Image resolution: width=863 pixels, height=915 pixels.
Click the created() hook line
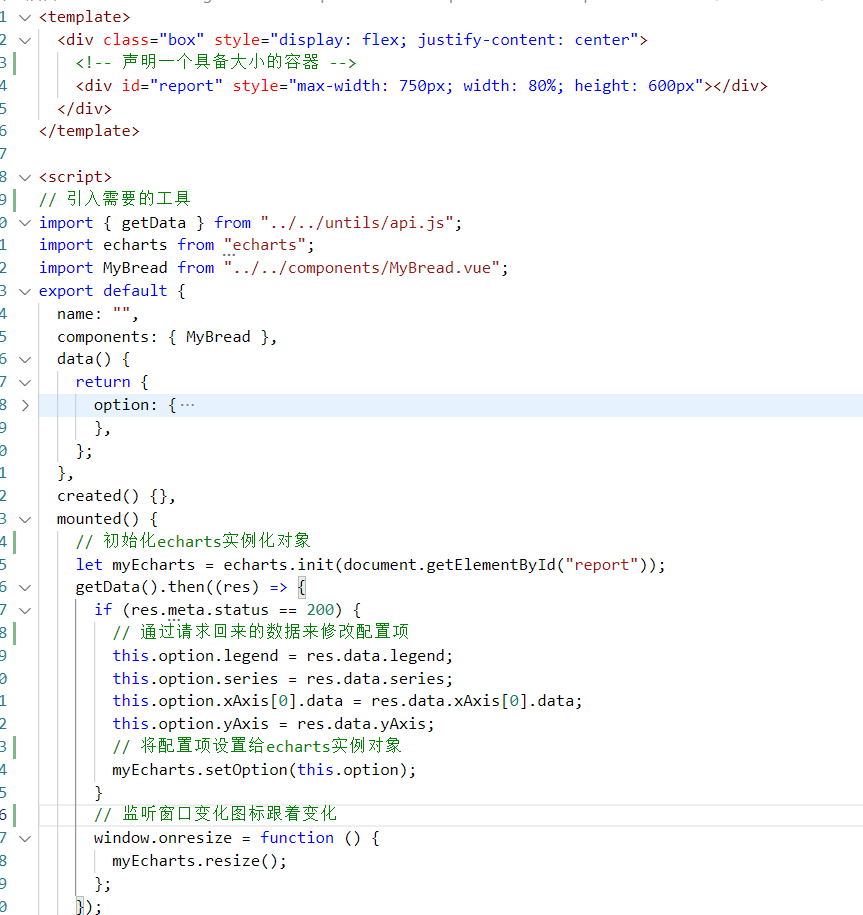(x=116, y=496)
